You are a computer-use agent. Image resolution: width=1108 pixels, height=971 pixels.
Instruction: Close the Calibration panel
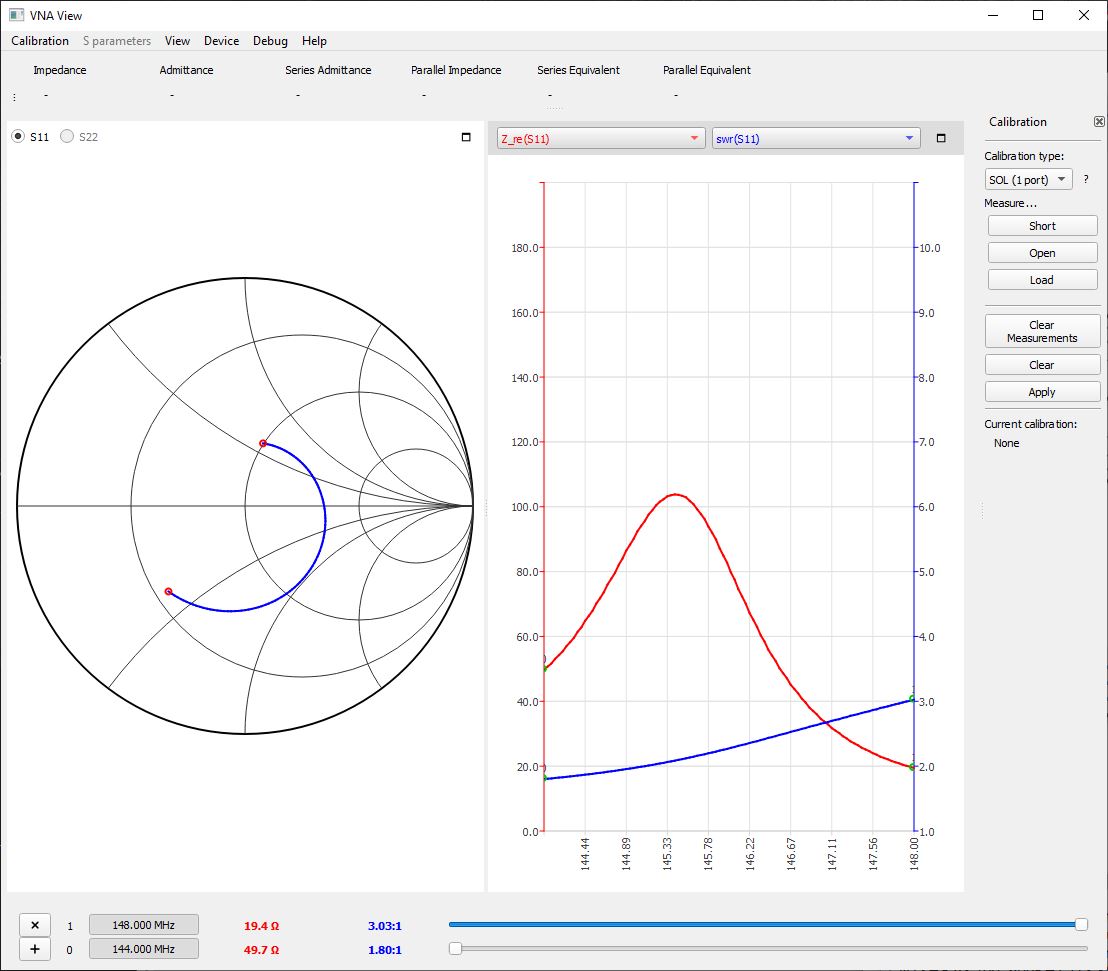(1099, 122)
